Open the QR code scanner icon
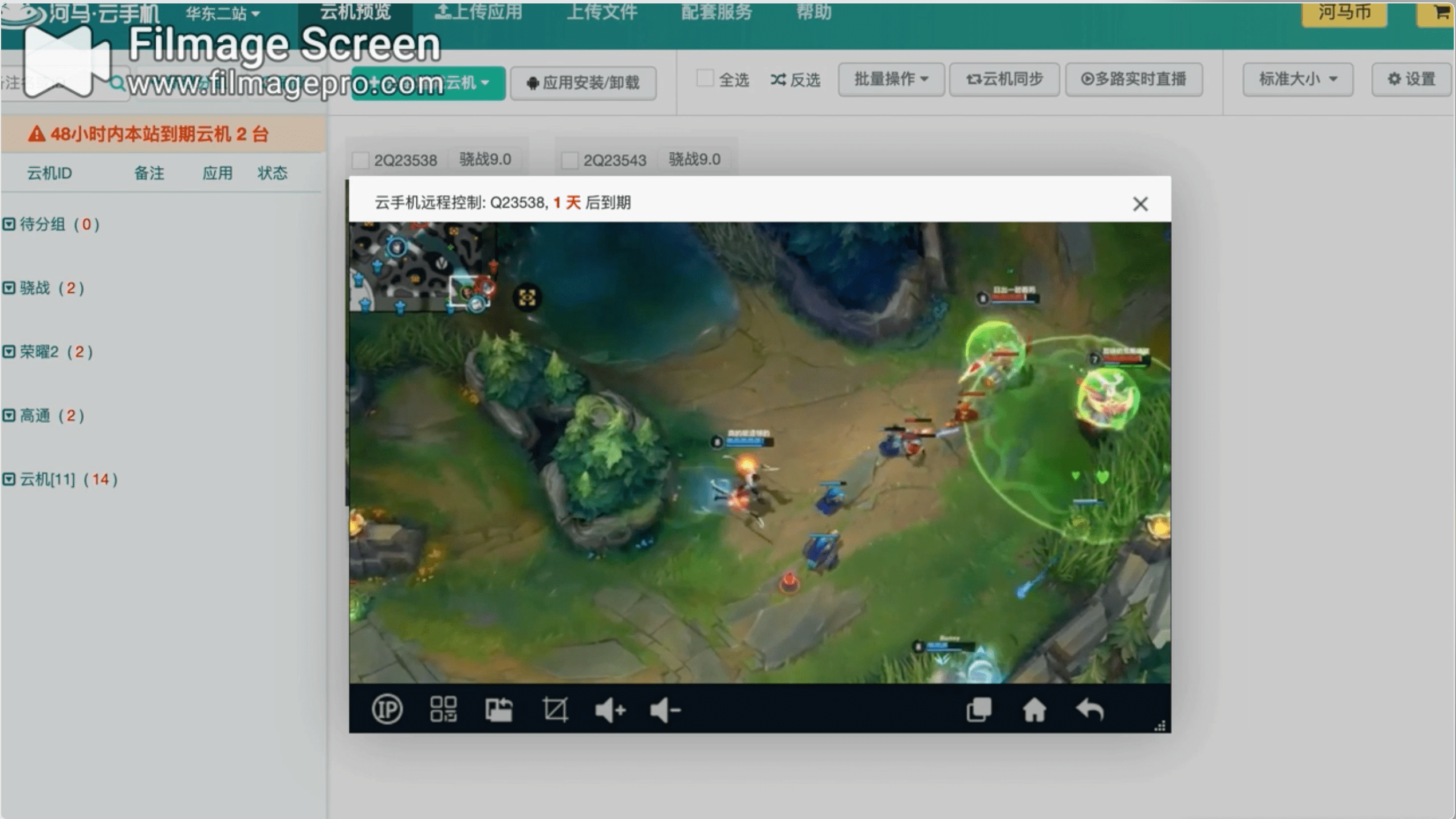 coord(443,709)
